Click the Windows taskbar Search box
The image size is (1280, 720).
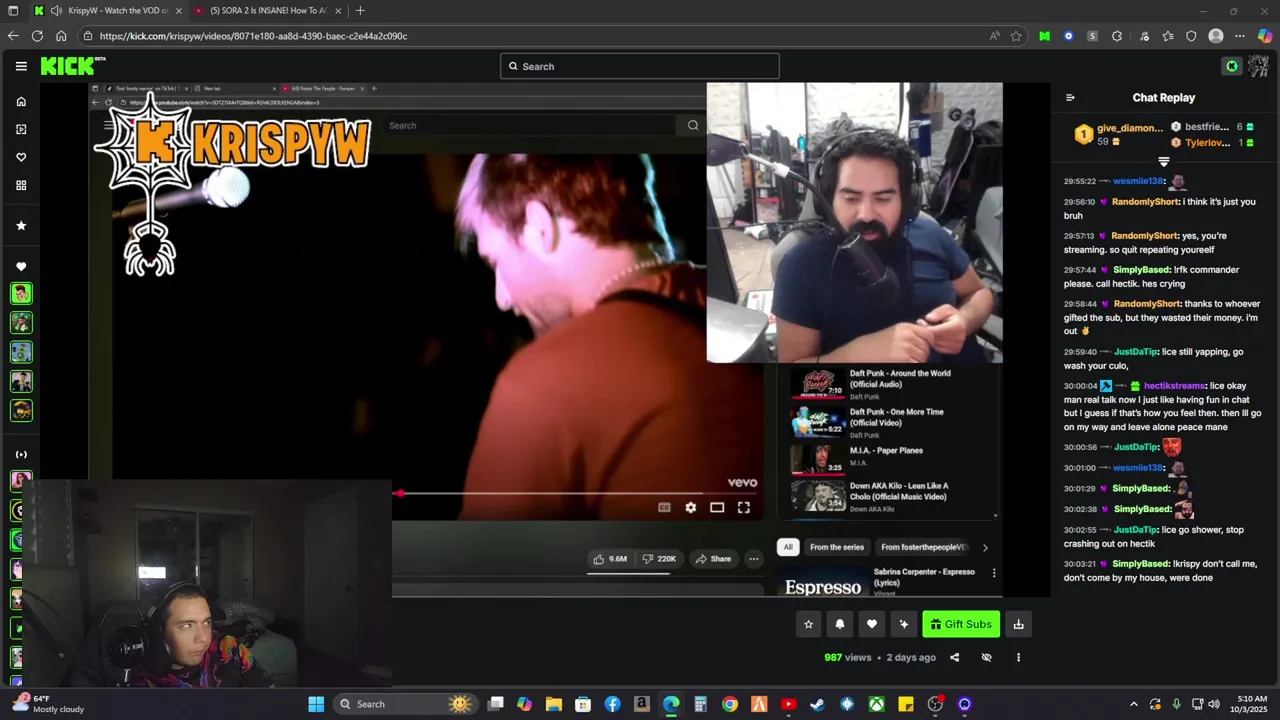pos(406,704)
